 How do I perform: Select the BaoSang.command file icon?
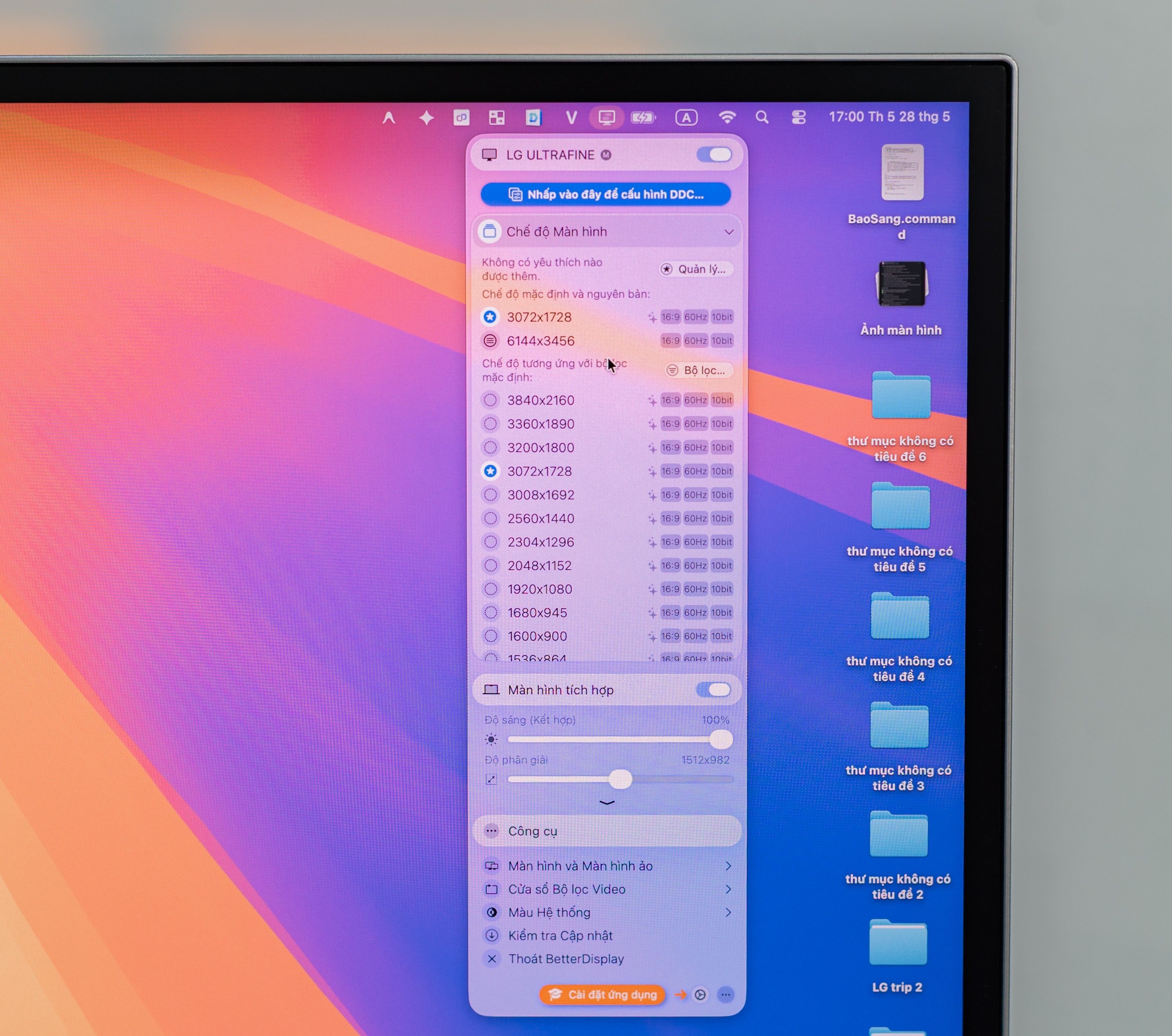902,172
